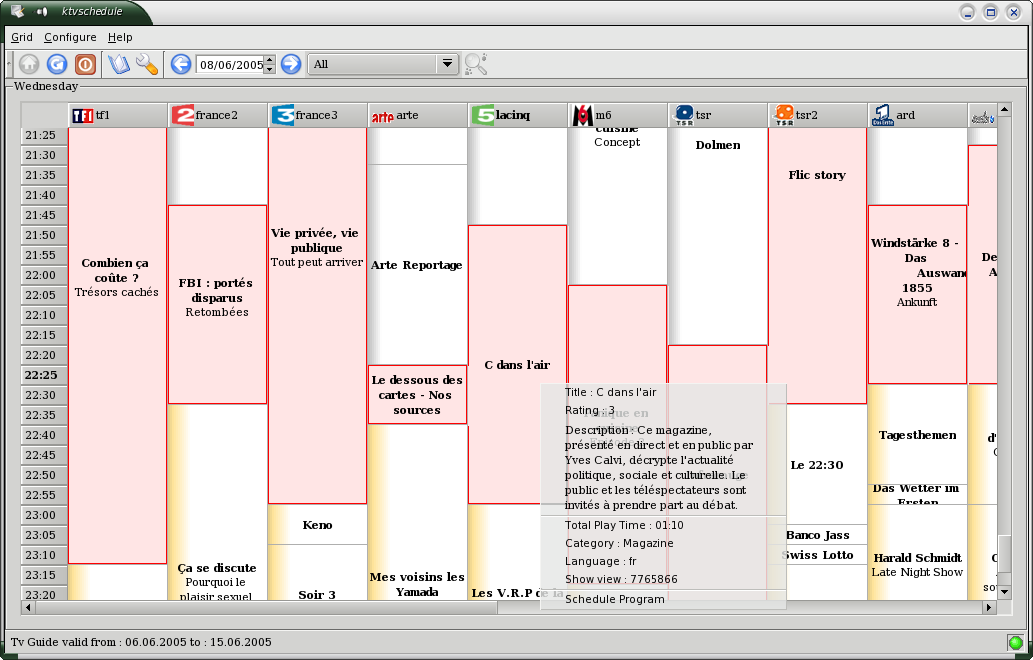The width and height of the screenshot is (1033, 660).
Task: Click the 08/06/2005 date field
Action: tap(230, 65)
